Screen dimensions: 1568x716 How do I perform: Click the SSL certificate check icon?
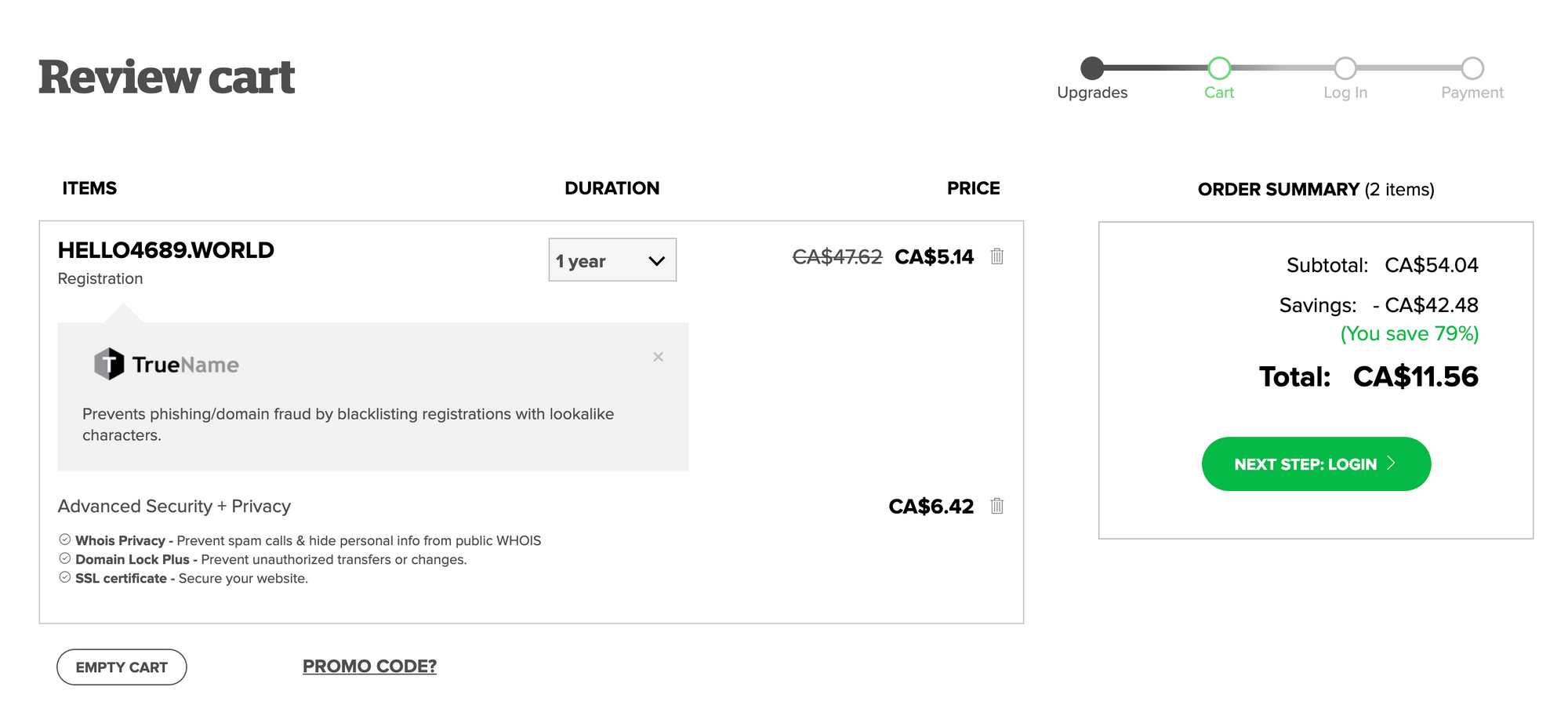(65, 577)
